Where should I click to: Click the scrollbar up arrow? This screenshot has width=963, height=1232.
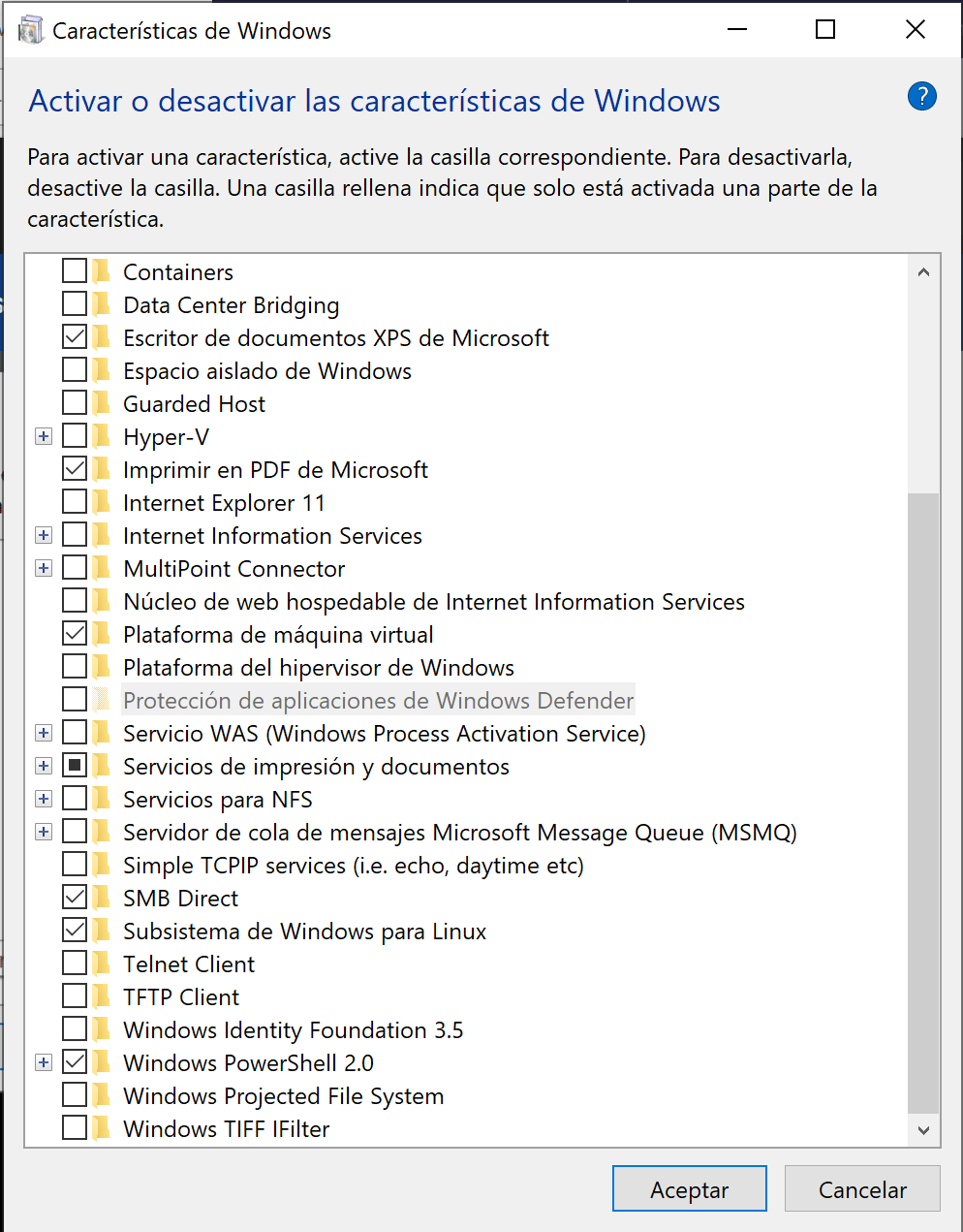point(923,272)
